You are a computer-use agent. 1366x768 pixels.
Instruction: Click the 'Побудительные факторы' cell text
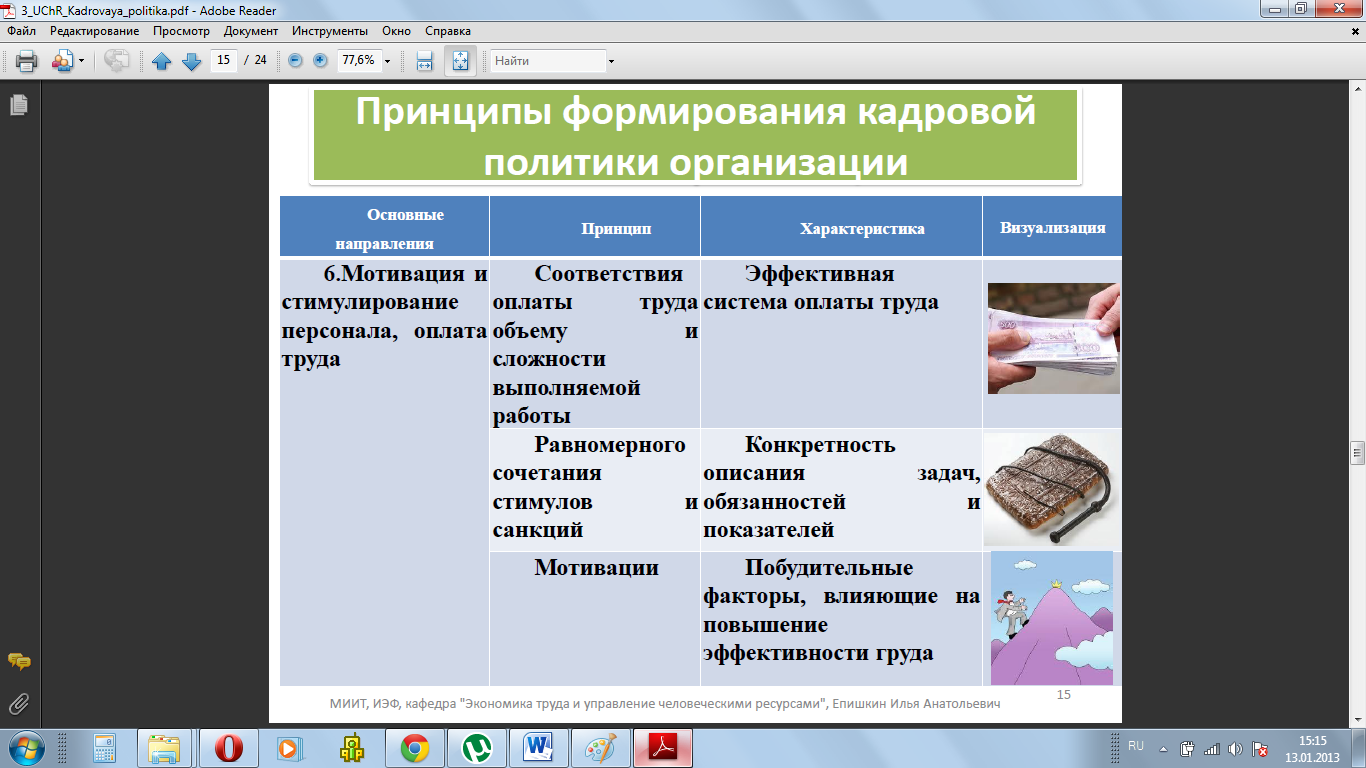click(x=841, y=610)
